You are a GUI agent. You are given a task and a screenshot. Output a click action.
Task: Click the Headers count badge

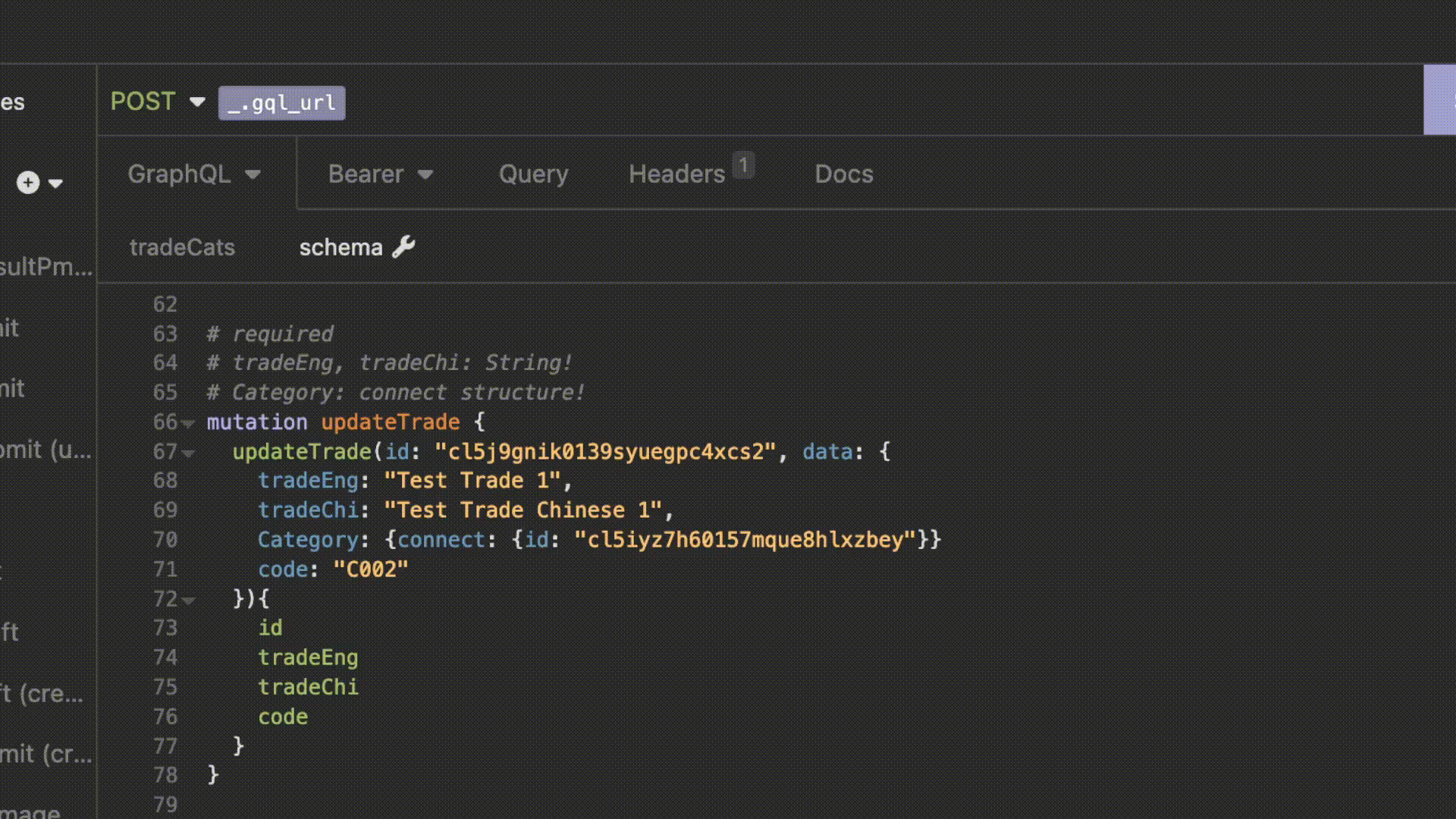coord(744,163)
